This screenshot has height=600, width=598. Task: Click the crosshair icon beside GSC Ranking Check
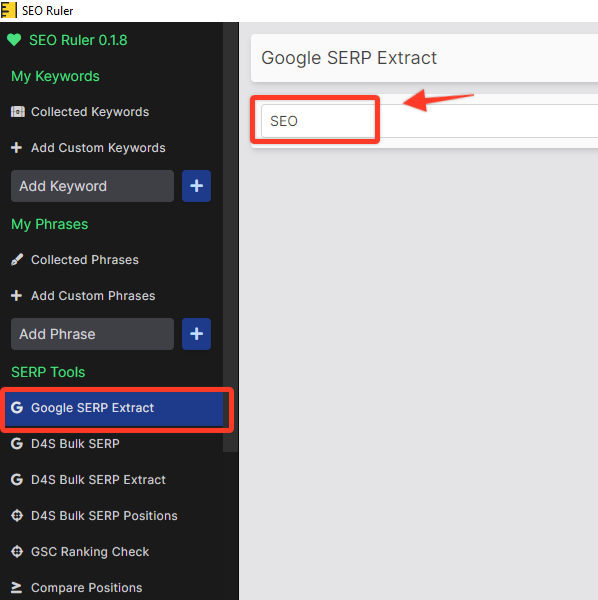click(17, 552)
